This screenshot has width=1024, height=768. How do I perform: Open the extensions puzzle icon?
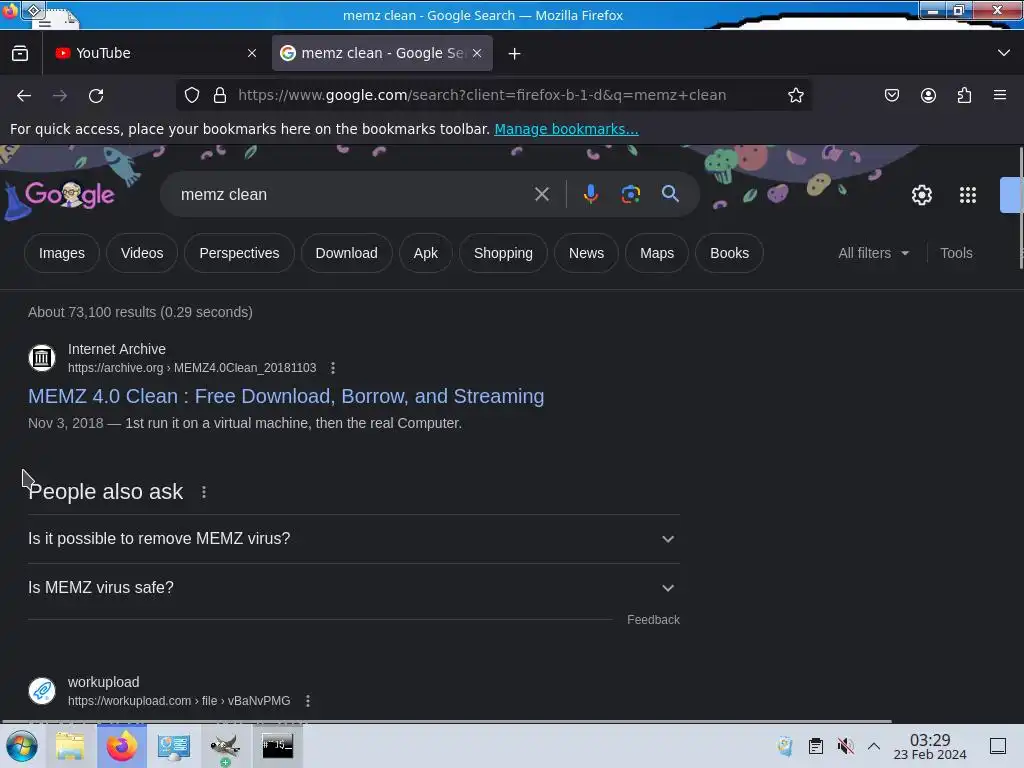(x=964, y=95)
